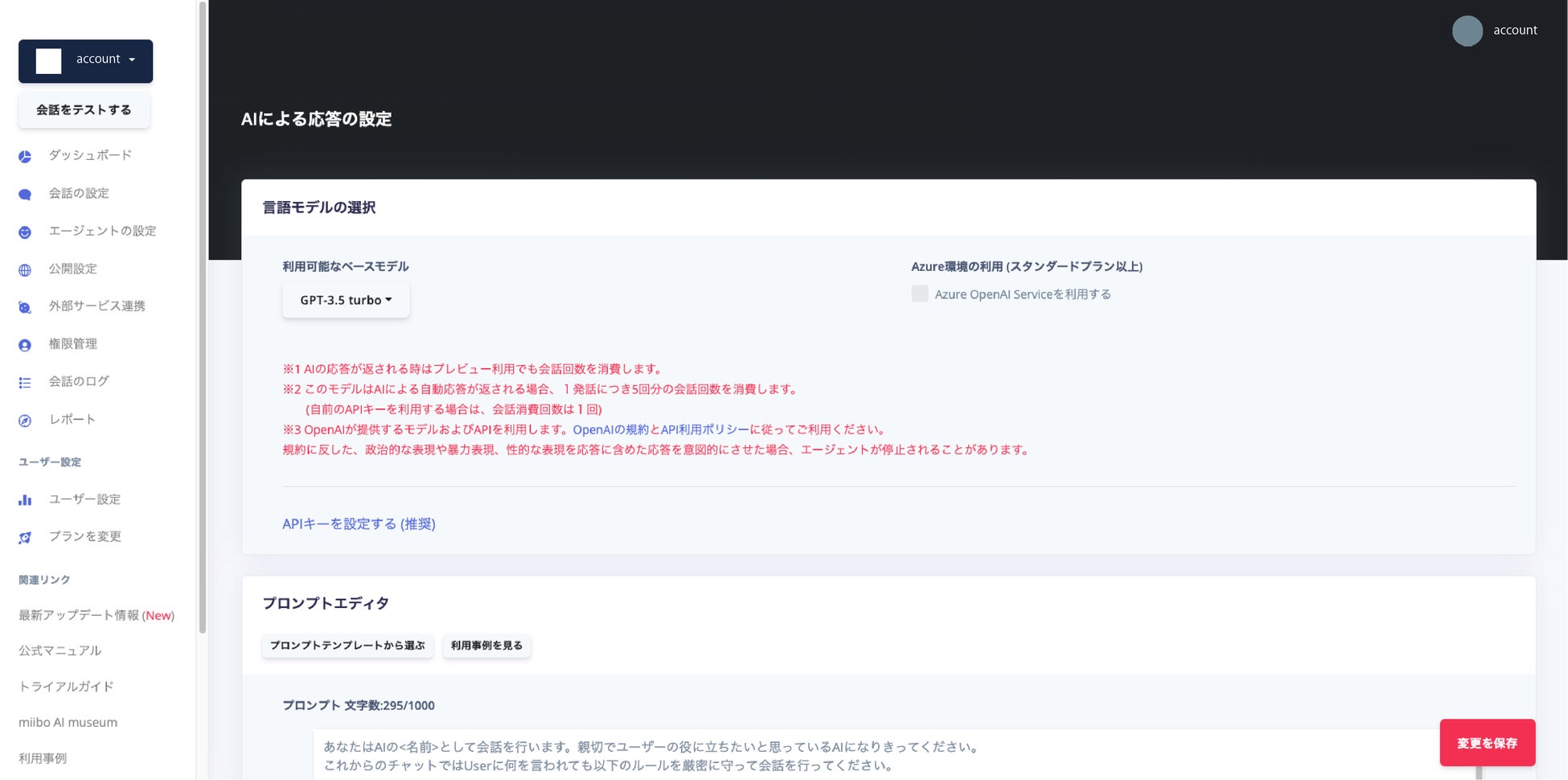1568x780 pixels.
Task: Click account name text at top right
Action: click(1515, 31)
